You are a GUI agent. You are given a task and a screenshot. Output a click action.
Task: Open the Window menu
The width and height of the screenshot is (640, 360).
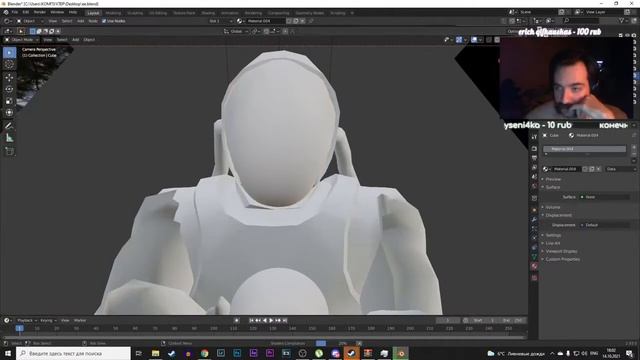pos(57,12)
